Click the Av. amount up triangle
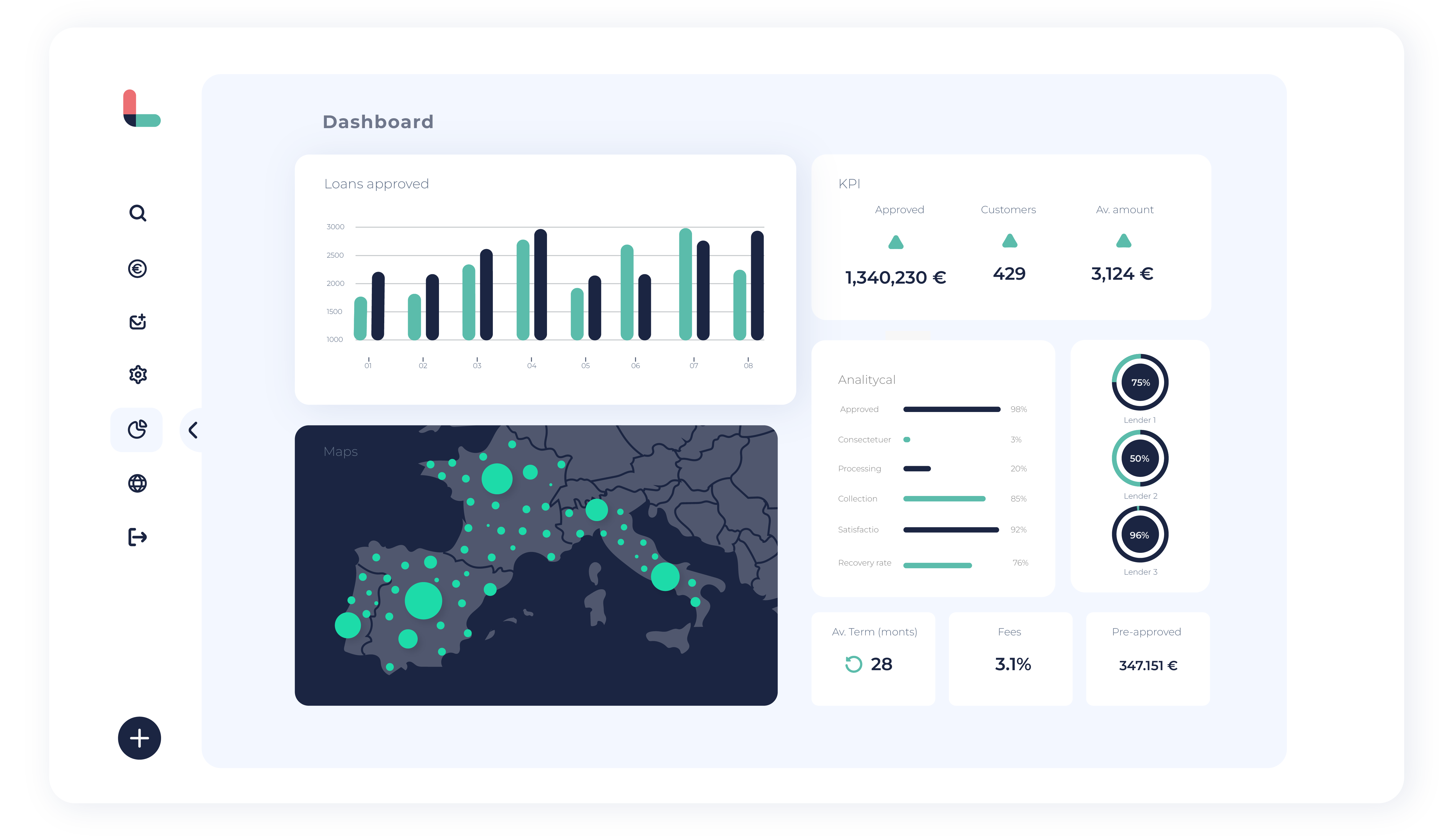 pyautogui.click(x=1124, y=240)
